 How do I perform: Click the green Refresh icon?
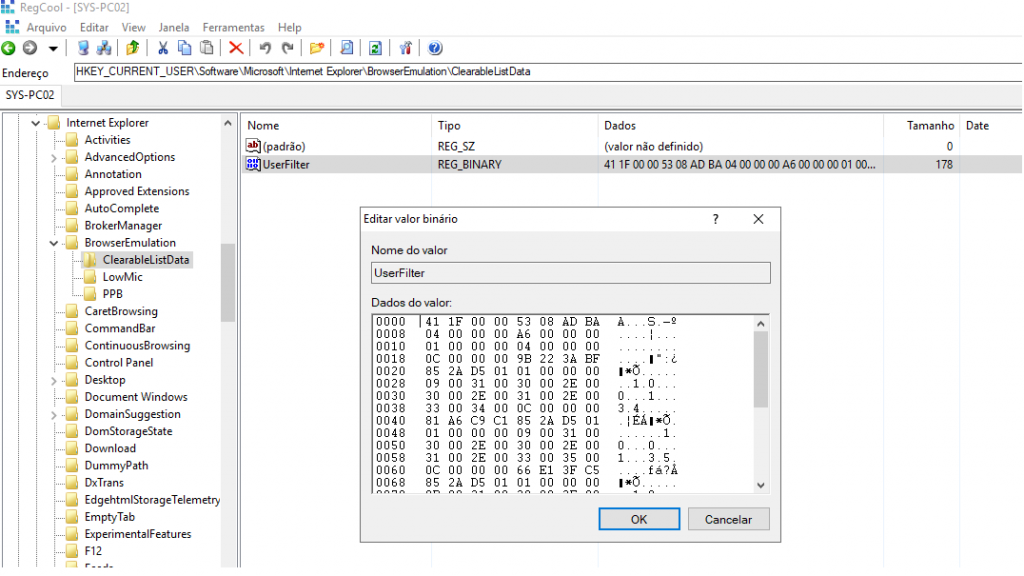click(x=376, y=48)
